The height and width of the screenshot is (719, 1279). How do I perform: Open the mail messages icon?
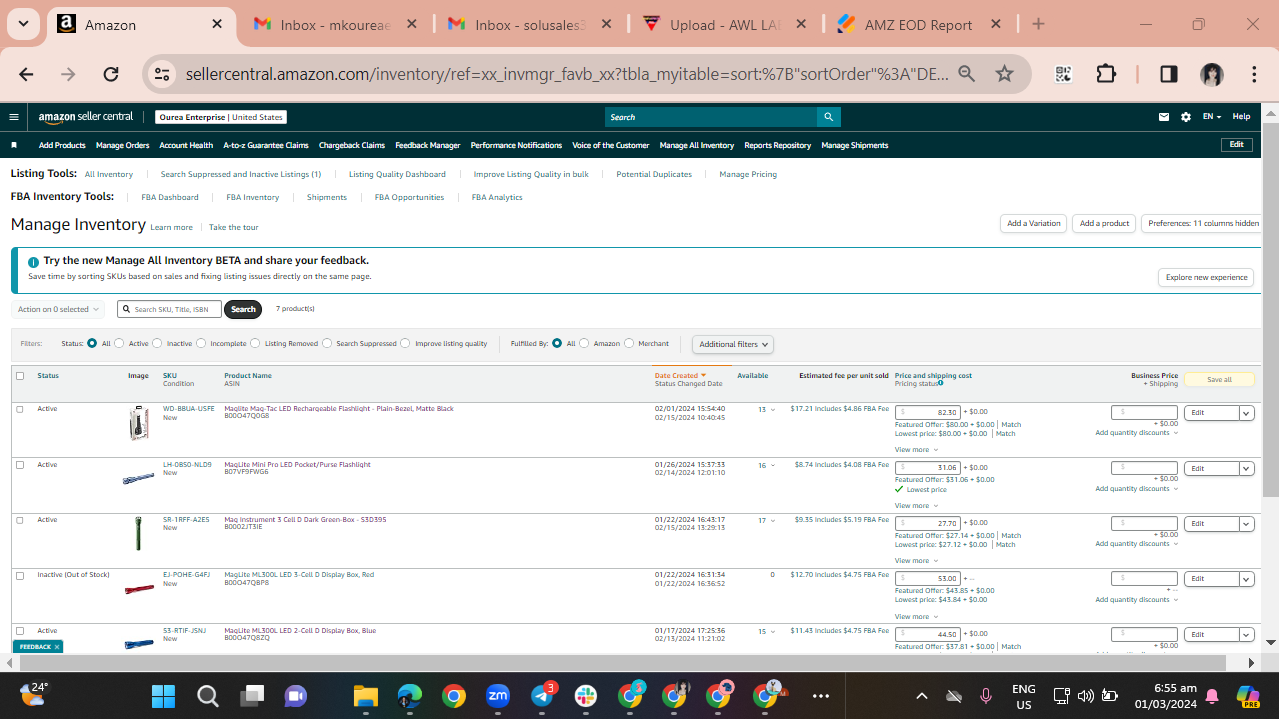pyautogui.click(x=1164, y=117)
